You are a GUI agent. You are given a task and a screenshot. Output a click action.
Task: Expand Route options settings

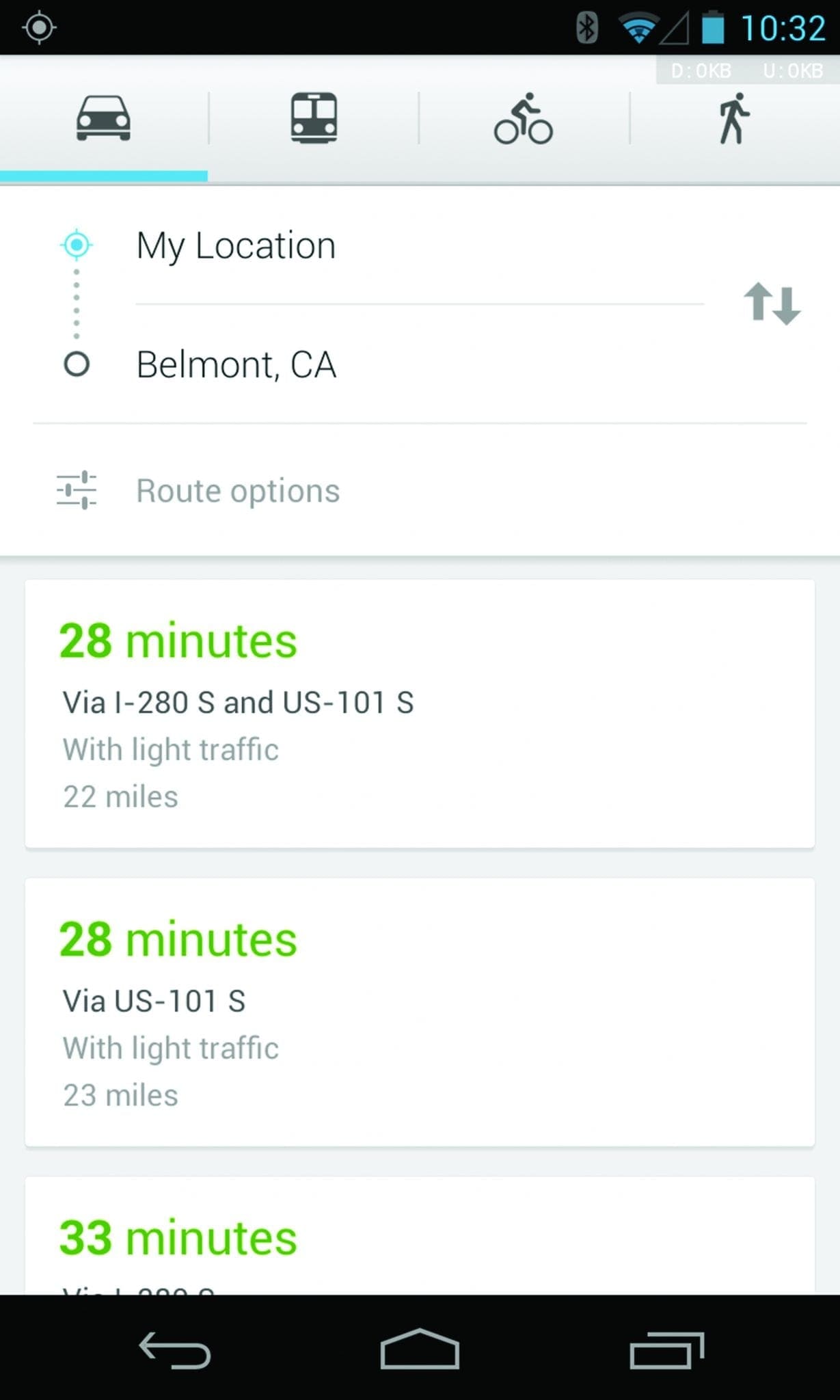(x=238, y=491)
